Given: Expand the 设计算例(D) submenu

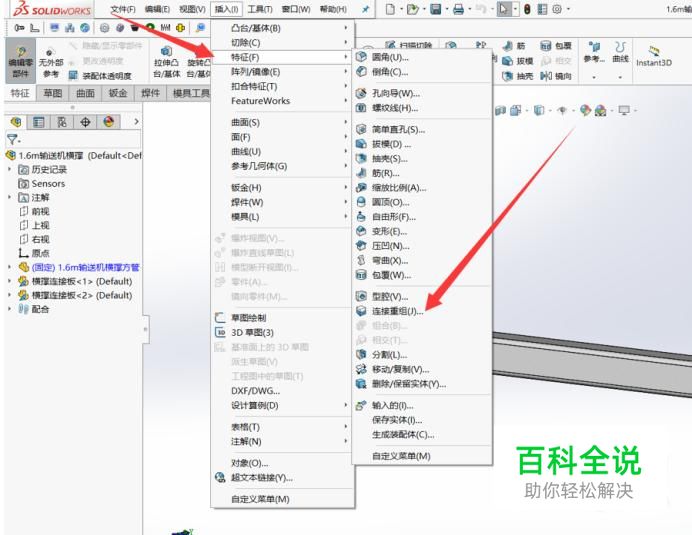Looking at the screenshot, I should click(x=282, y=406).
